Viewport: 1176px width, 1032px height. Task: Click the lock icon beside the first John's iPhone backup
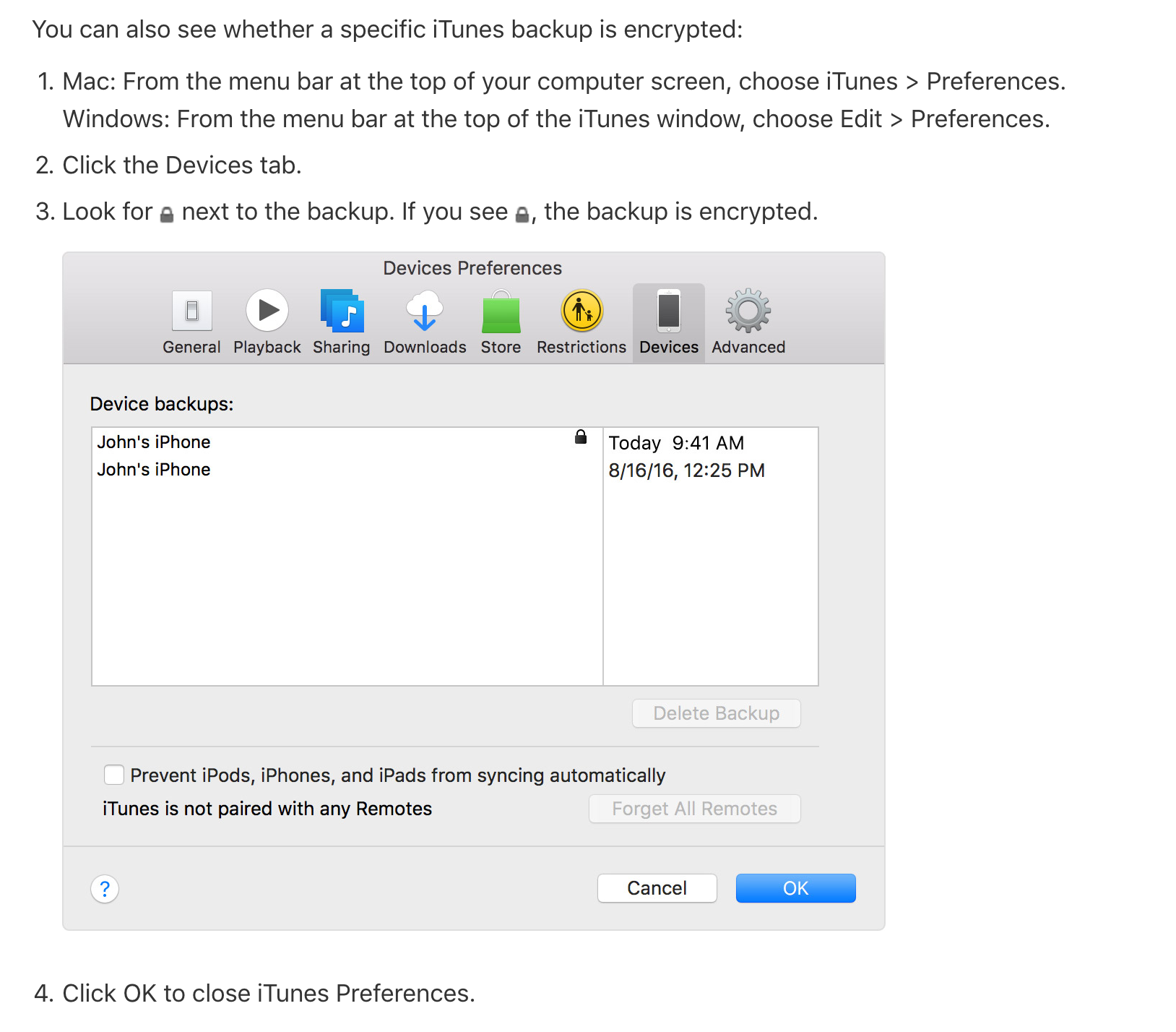581,437
